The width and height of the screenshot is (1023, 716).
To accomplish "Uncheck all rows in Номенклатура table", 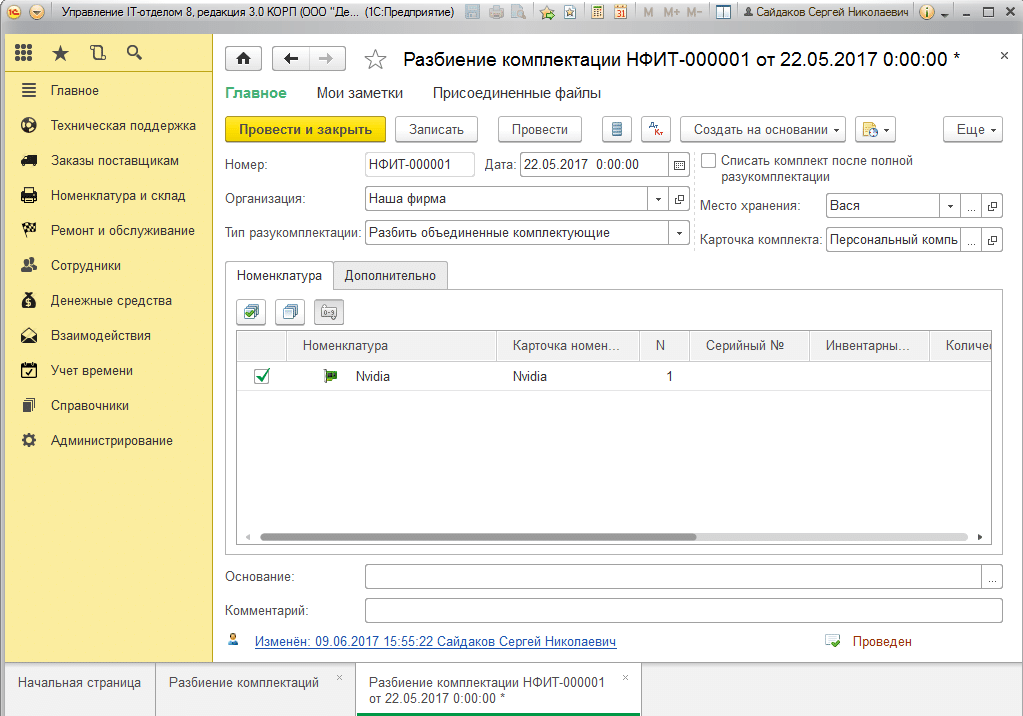I will click(290, 313).
